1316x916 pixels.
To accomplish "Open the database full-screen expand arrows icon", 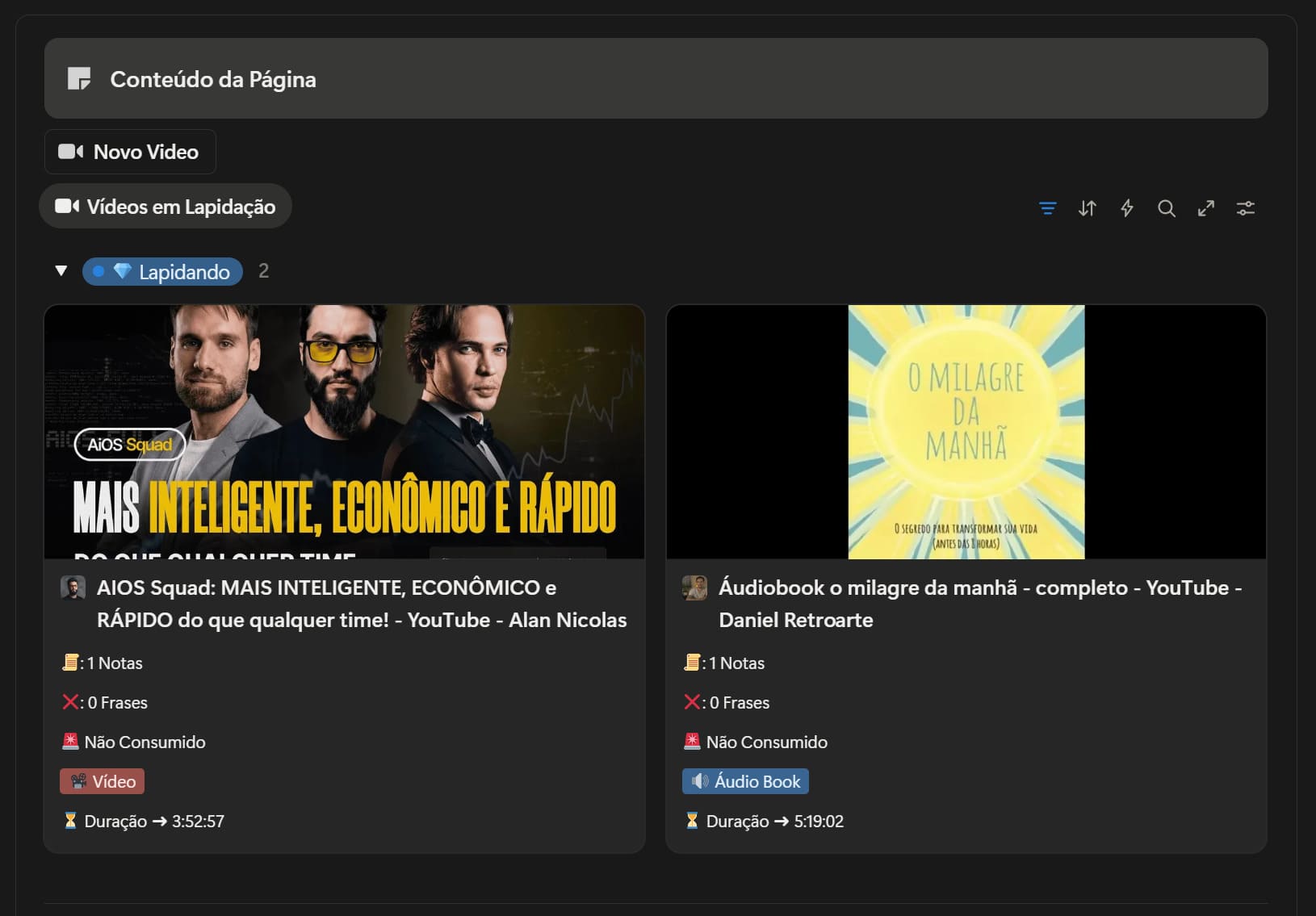I will [1206, 208].
